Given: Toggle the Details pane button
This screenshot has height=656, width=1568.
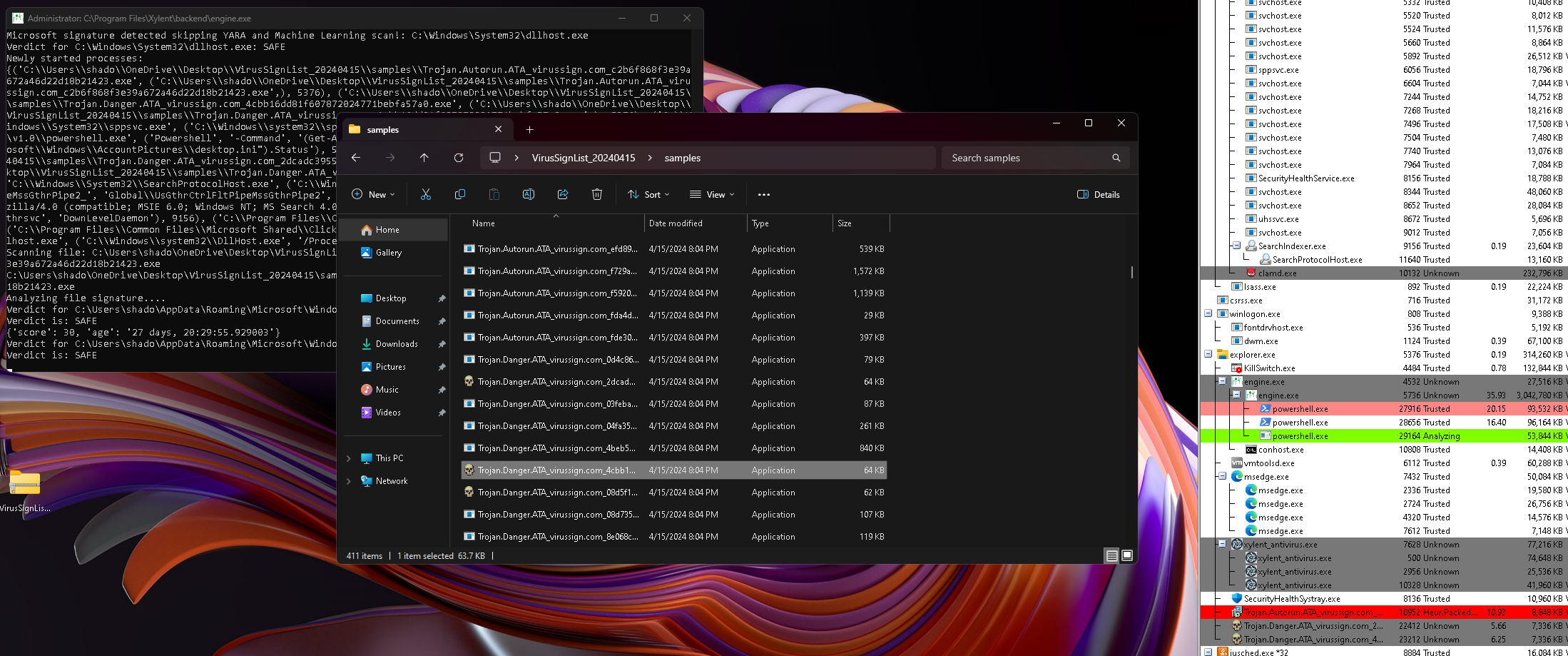Looking at the screenshot, I should (1099, 194).
